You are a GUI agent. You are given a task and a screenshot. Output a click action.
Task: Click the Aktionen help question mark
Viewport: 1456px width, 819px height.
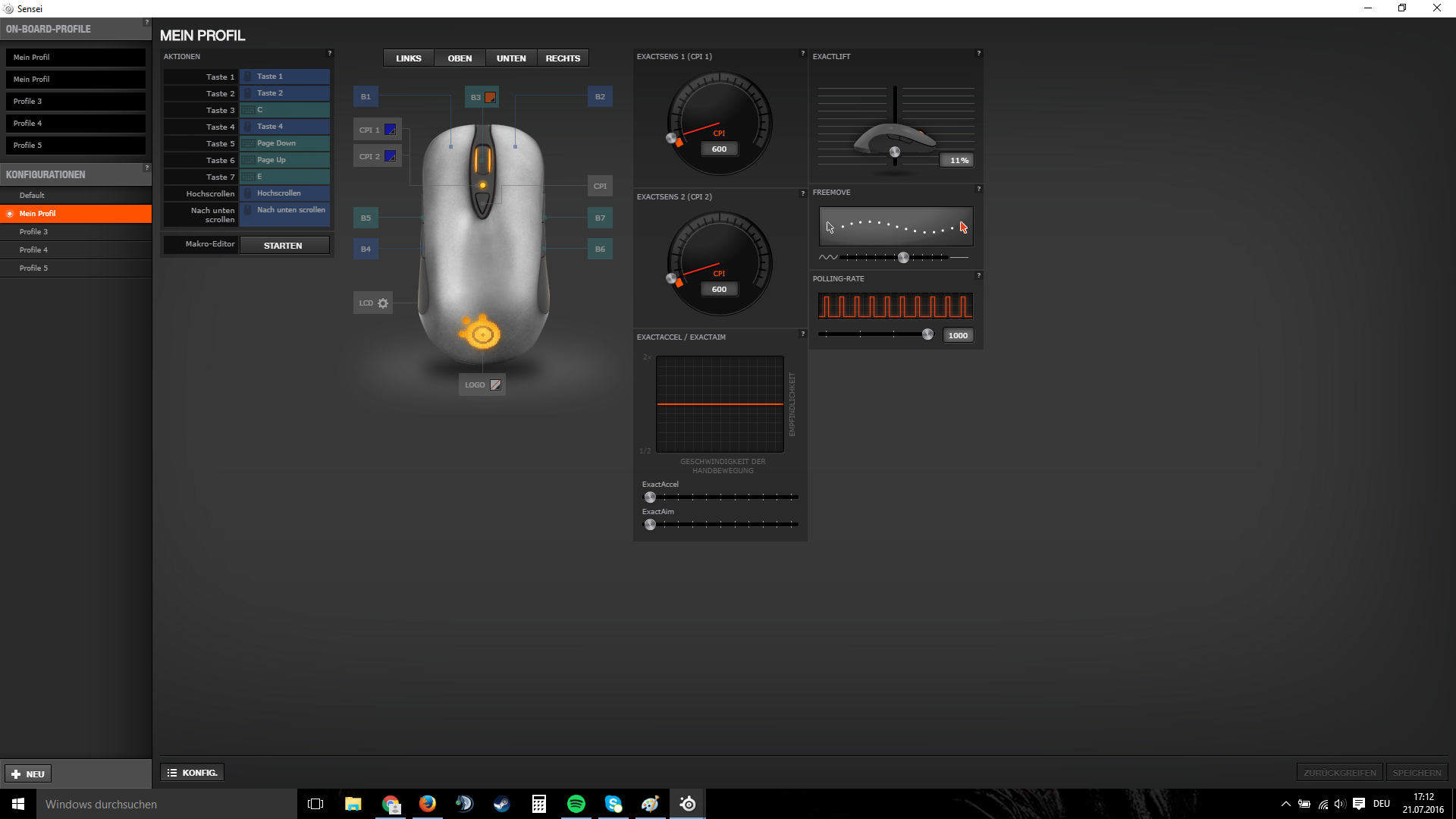329,53
